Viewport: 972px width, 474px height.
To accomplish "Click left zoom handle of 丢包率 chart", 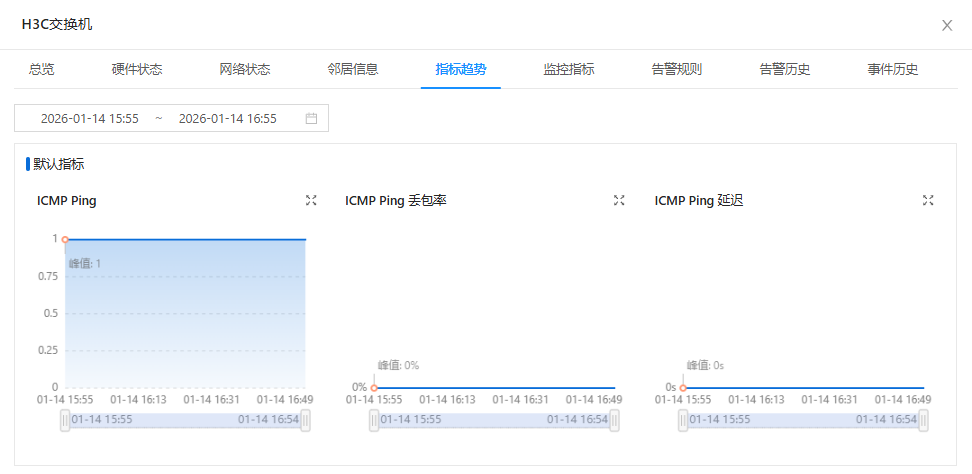I will [x=374, y=421].
